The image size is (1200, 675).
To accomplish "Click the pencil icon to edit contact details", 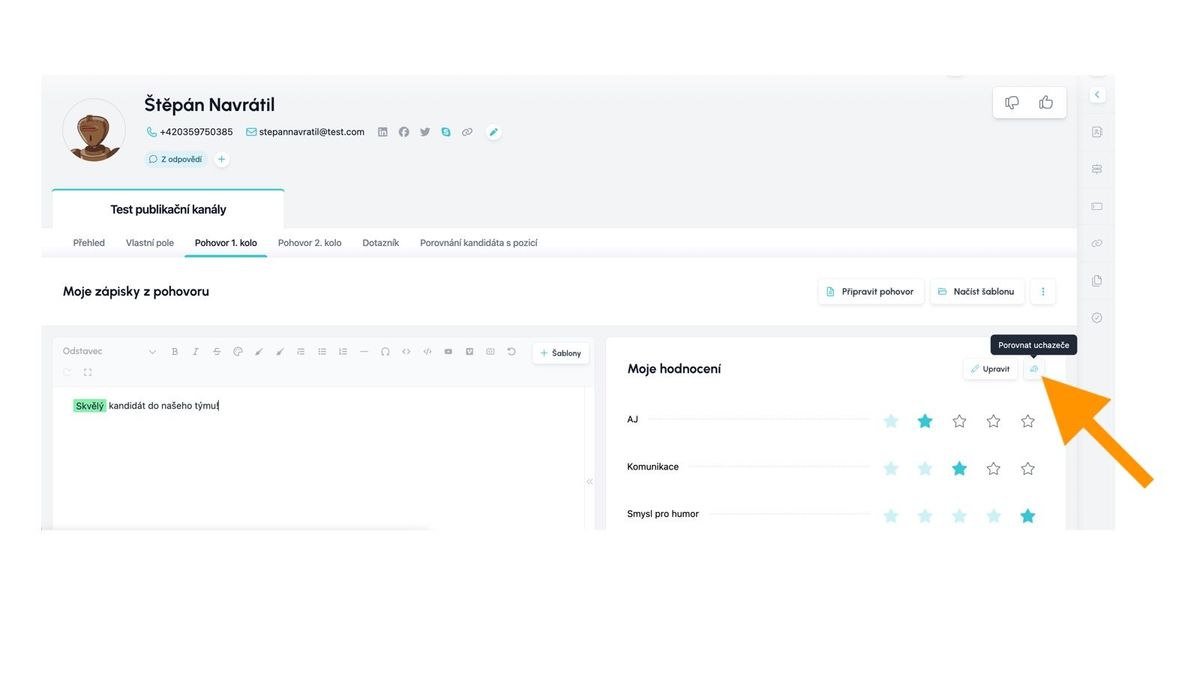I will [x=493, y=132].
